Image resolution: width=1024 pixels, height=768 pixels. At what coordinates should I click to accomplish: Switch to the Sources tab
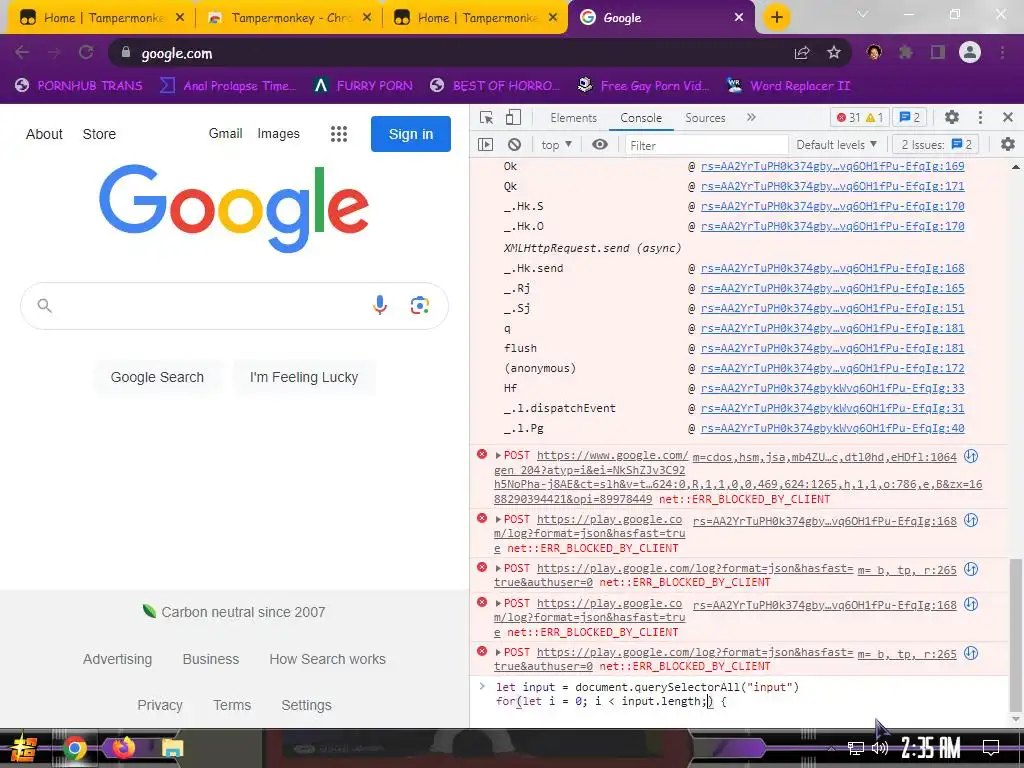coord(705,118)
